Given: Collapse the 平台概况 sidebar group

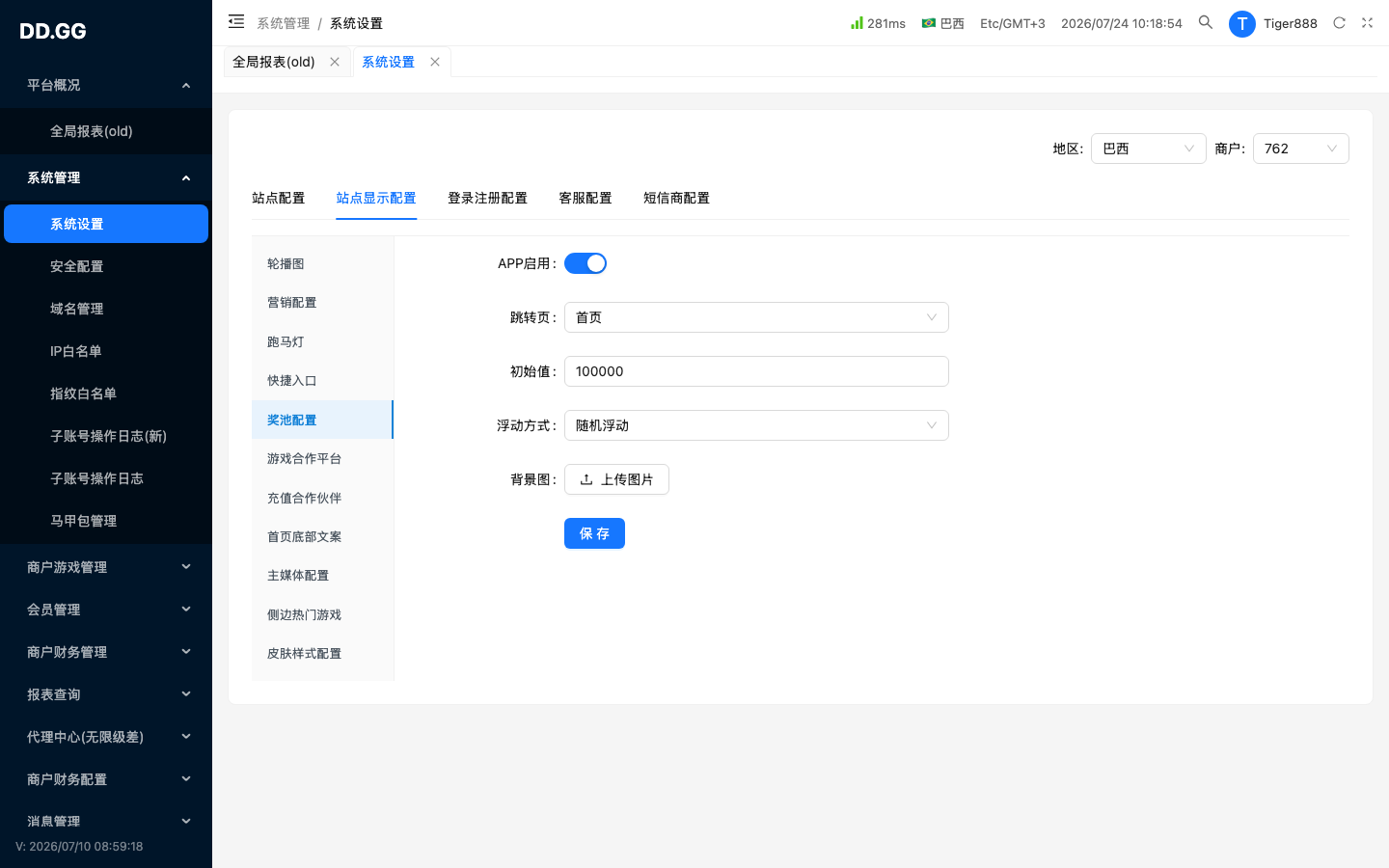Looking at the screenshot, I should (106, 85).
